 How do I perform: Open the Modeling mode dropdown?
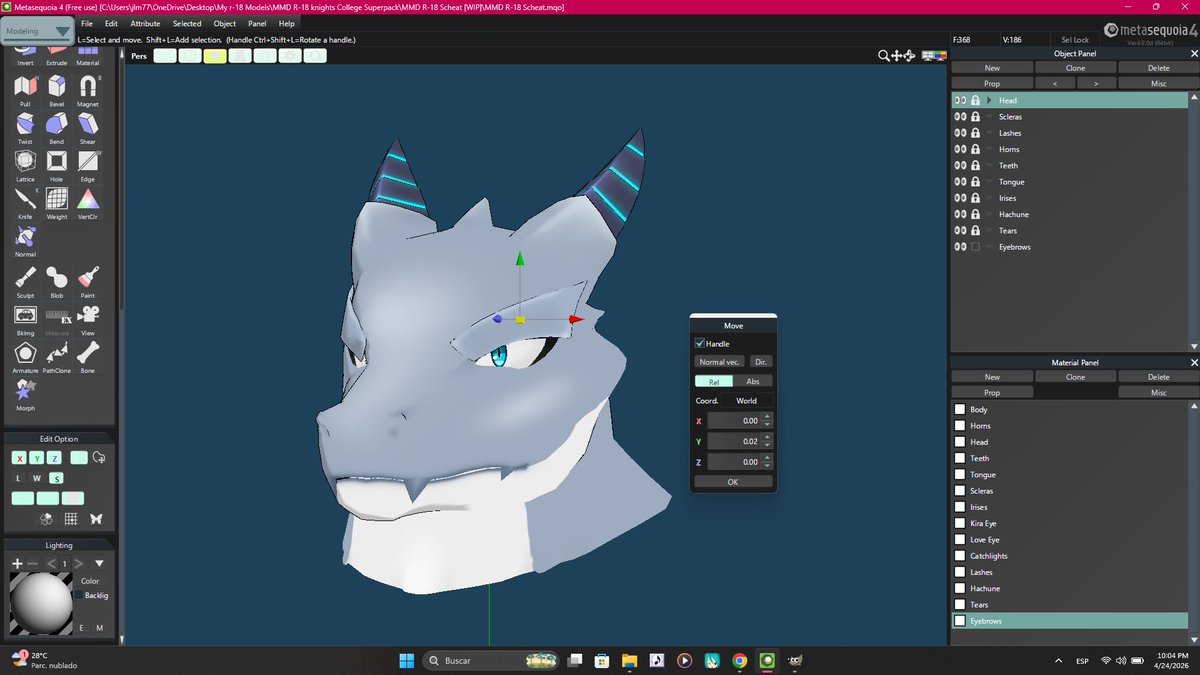click(37, 31)
